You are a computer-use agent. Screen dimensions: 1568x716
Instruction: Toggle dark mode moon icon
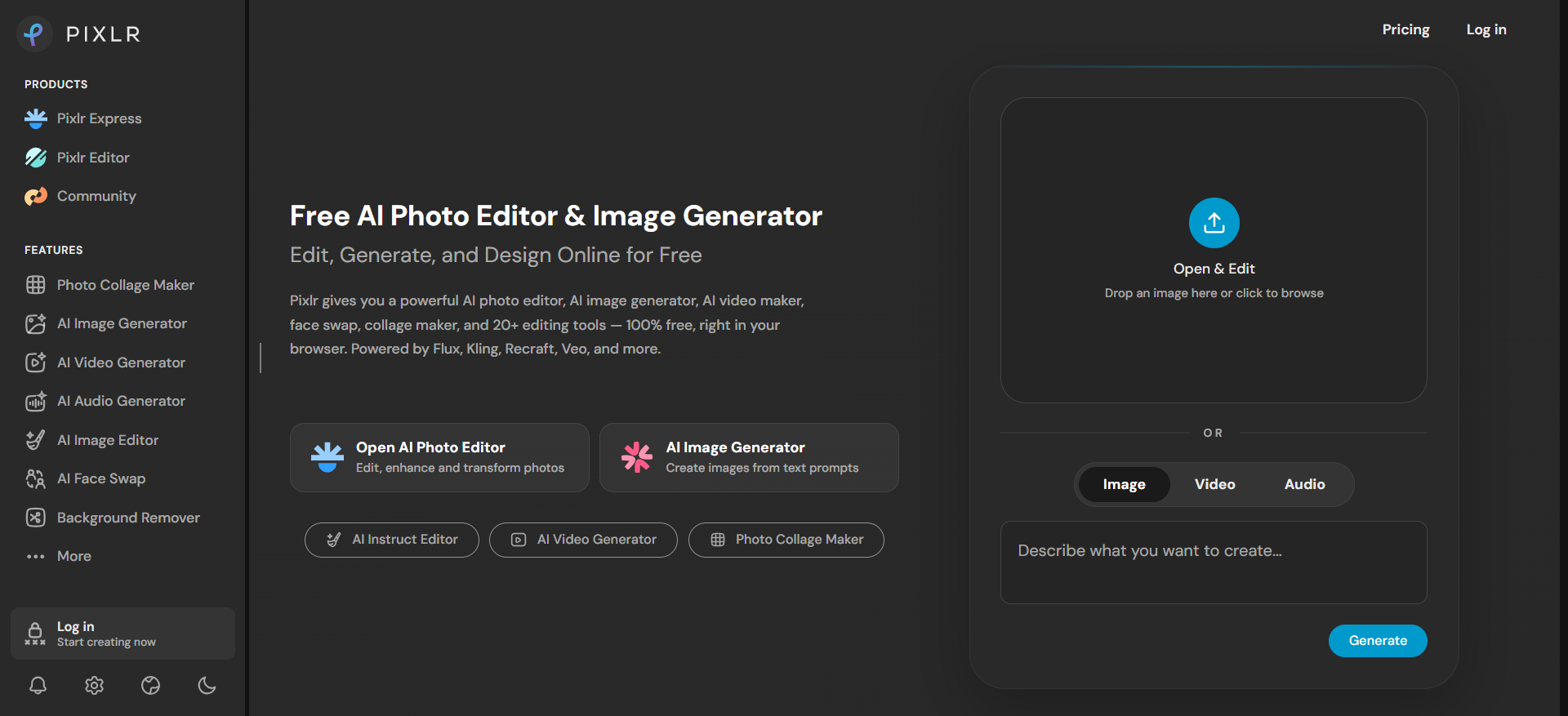[x=207, y=685]
